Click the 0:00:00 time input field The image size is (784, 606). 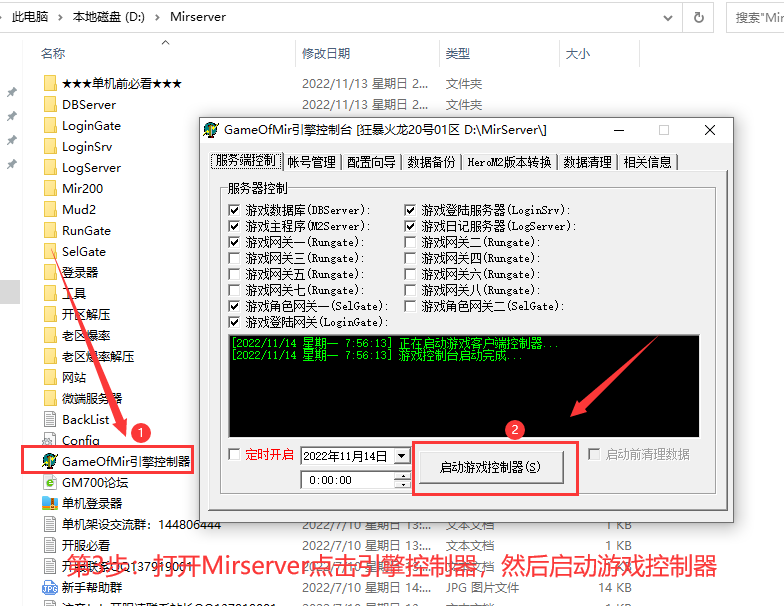click(348, 480)
